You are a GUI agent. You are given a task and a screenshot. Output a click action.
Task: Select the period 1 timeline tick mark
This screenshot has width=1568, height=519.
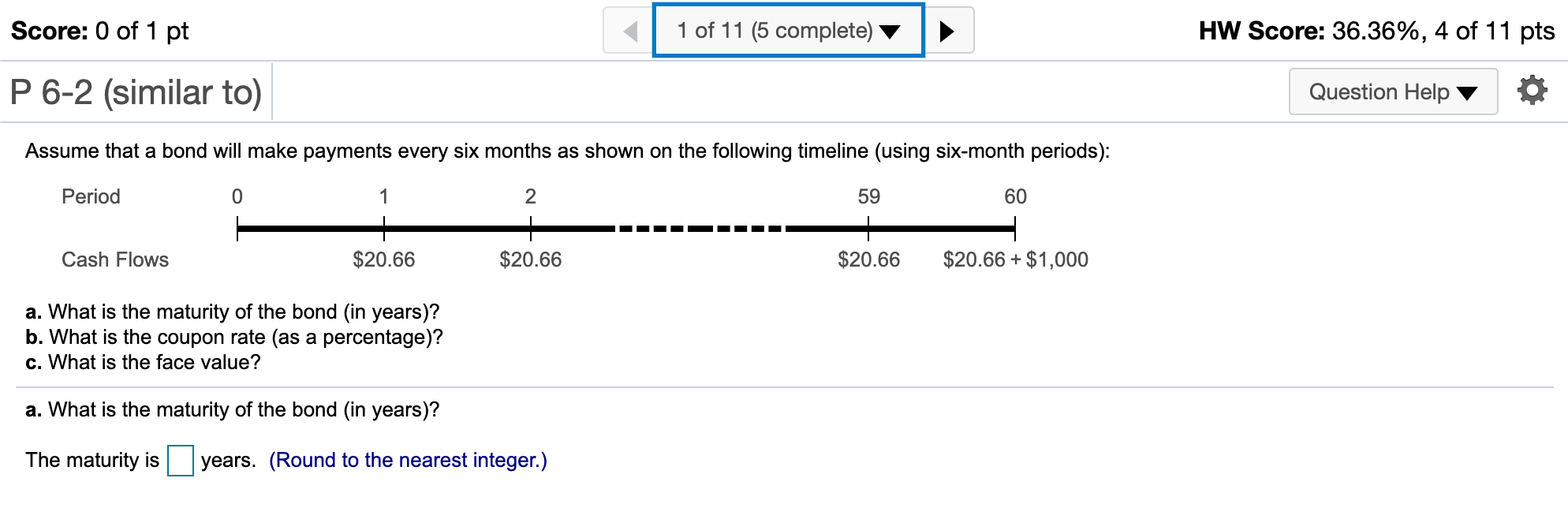[x=384, y=228]
